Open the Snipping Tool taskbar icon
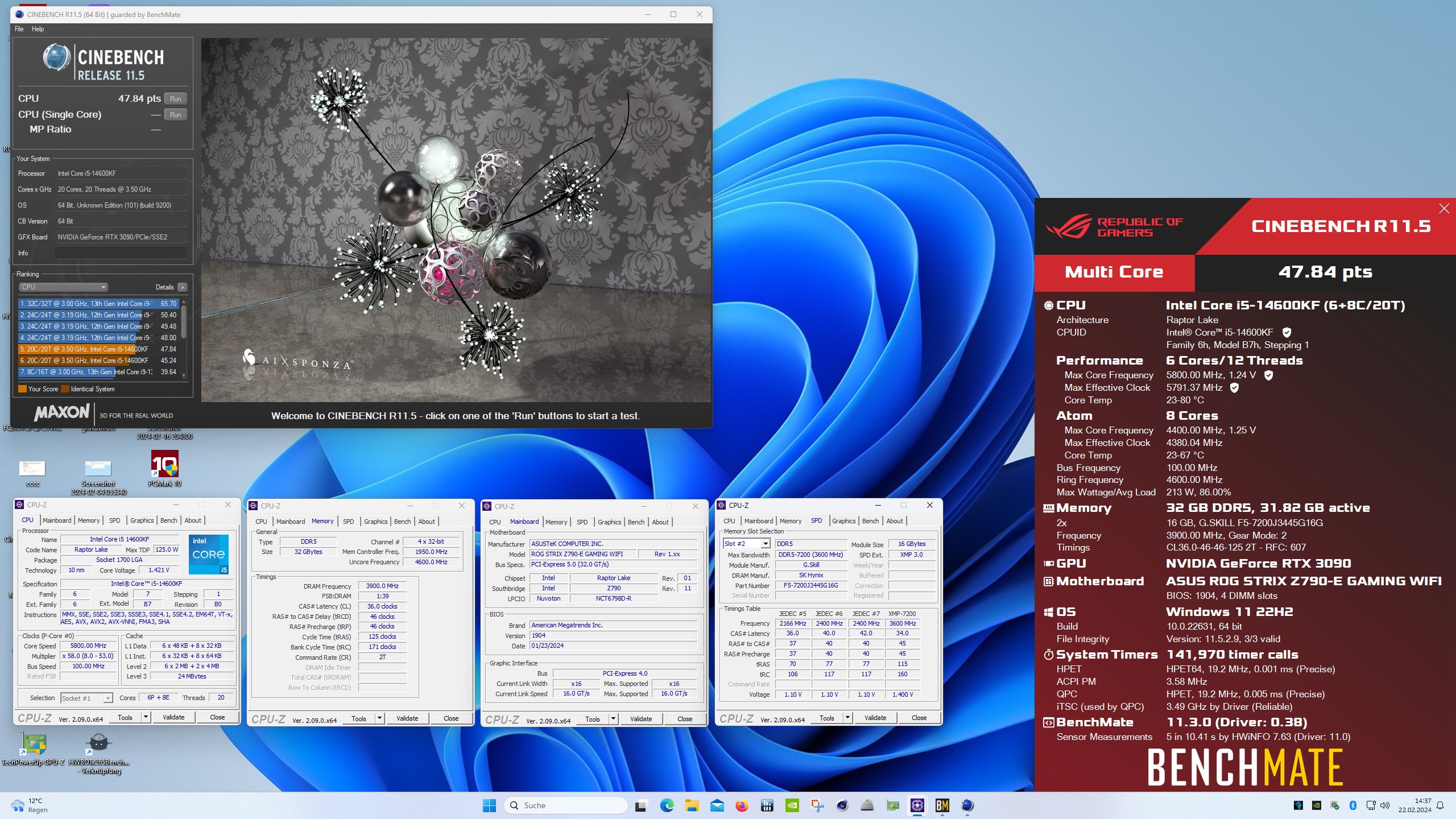This screenshot has width=1456, height=819. 817,805
